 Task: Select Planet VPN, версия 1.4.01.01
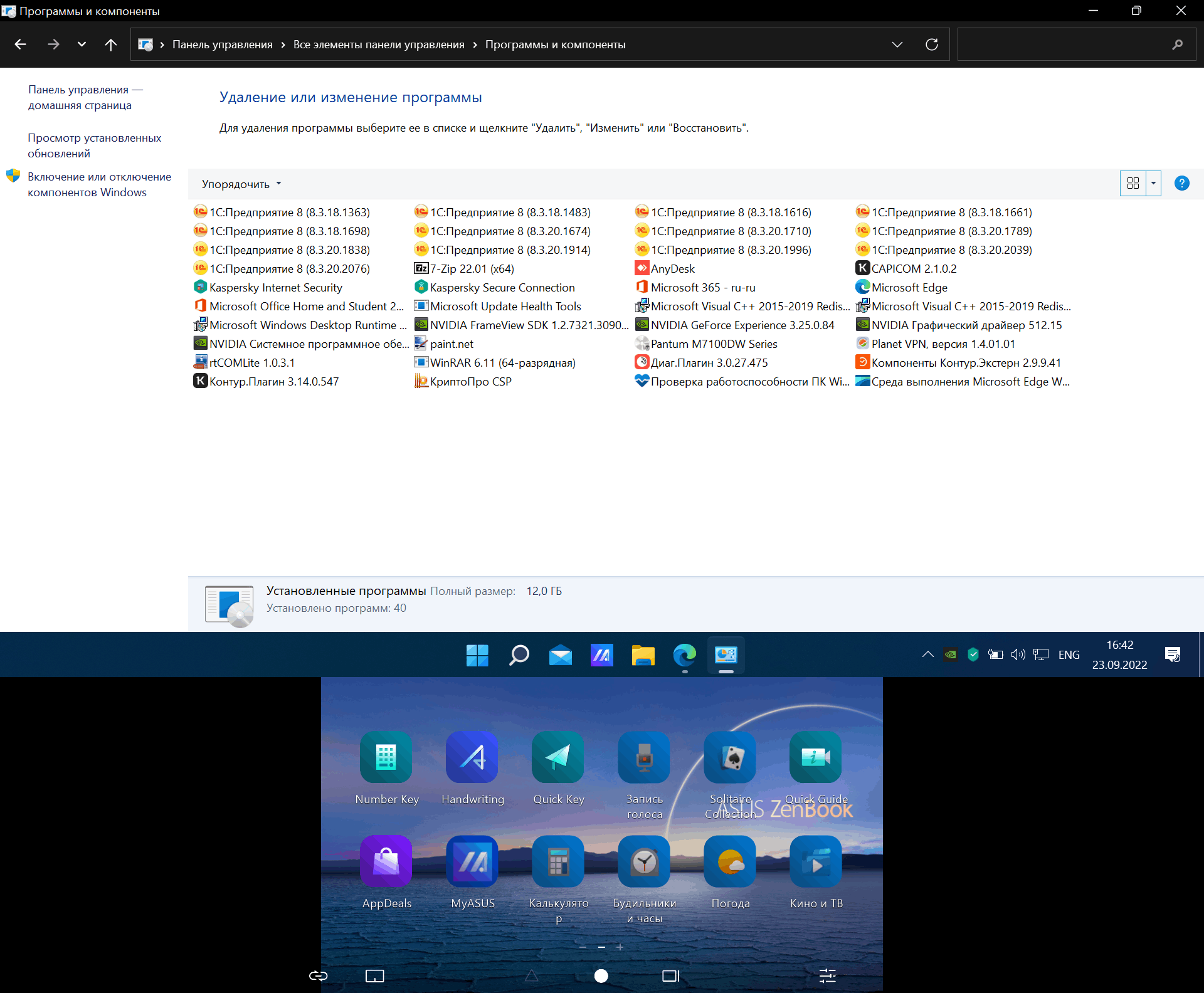(935, 344)
